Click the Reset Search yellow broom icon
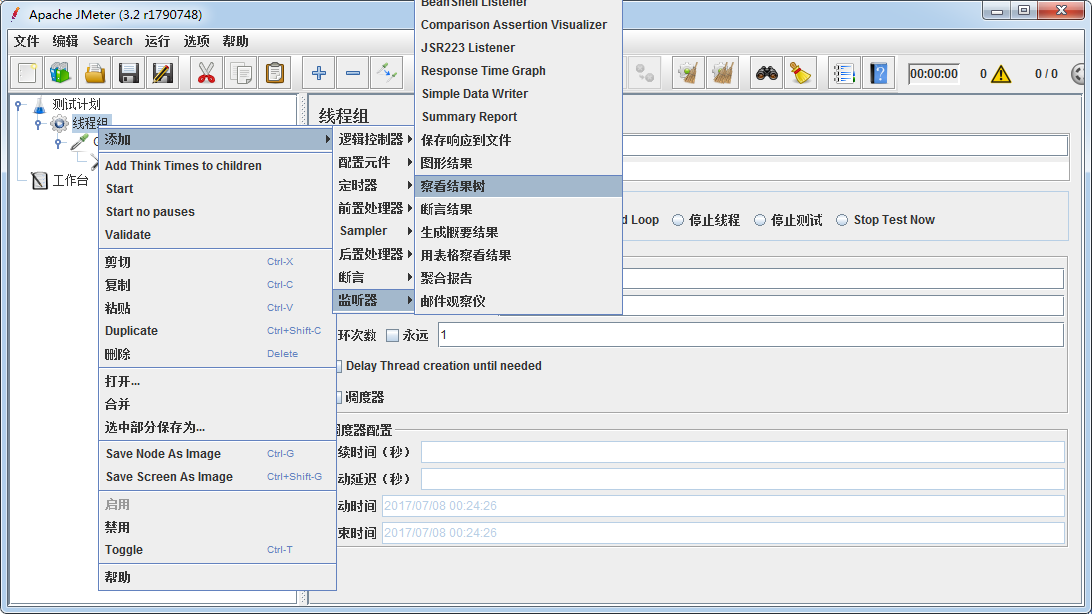 [x=800, y=73]
